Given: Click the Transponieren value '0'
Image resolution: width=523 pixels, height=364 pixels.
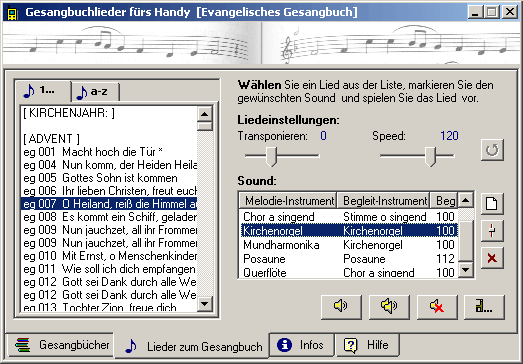Looking at the screenshot, I should tap(323, 136).
